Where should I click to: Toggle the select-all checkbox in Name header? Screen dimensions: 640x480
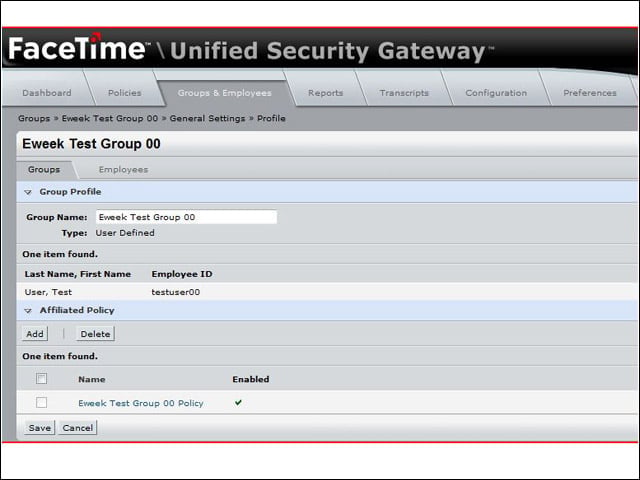pyautogui.click(x=41, y=379)
